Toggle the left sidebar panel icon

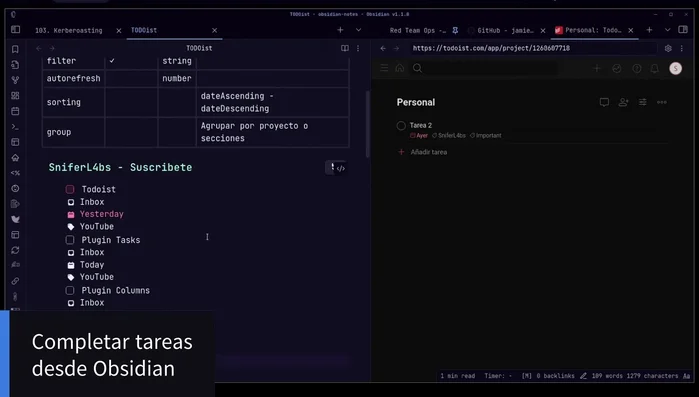[x=16, y=30]
